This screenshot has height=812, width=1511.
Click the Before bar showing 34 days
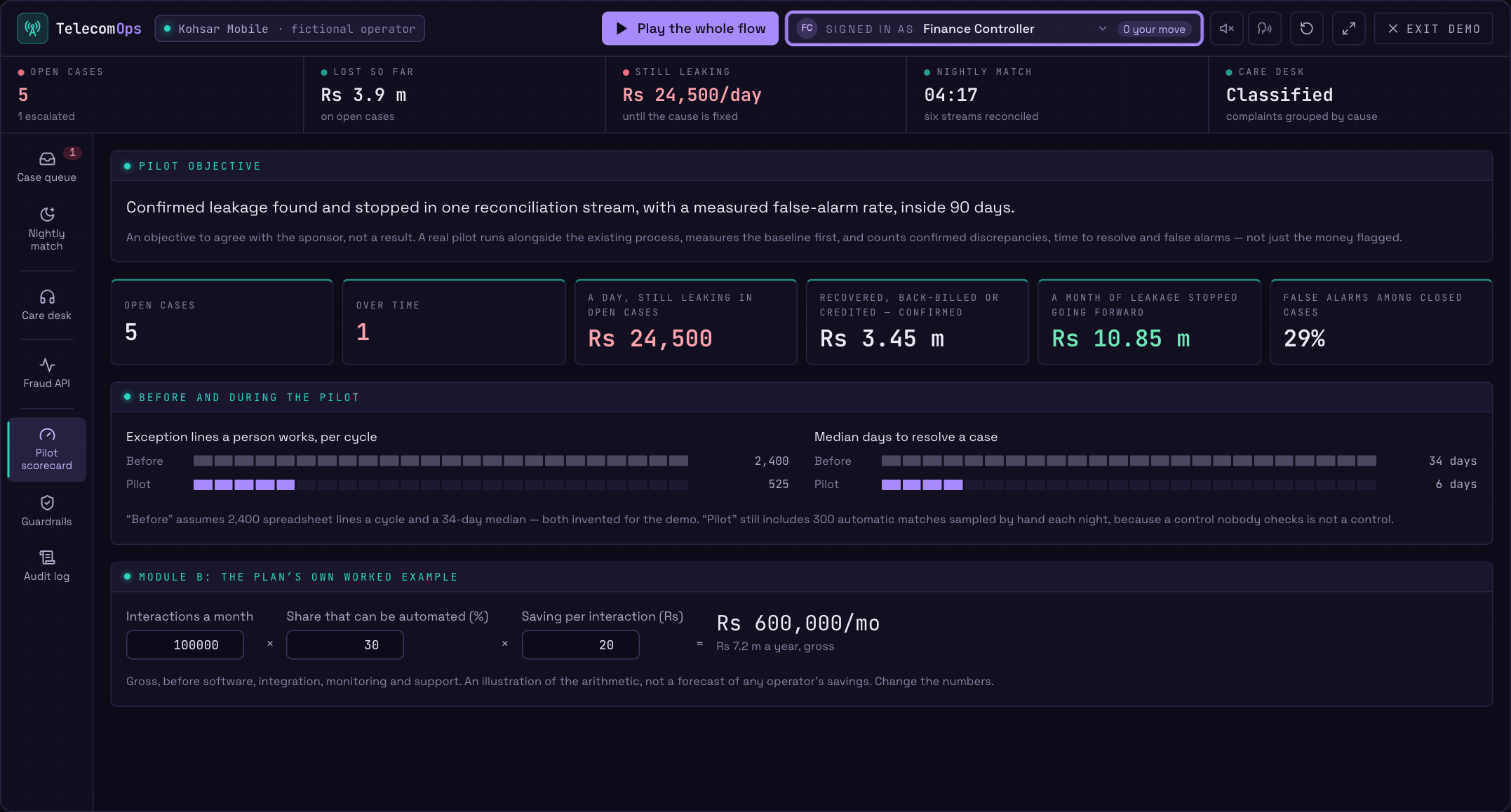pos(1129,461)
